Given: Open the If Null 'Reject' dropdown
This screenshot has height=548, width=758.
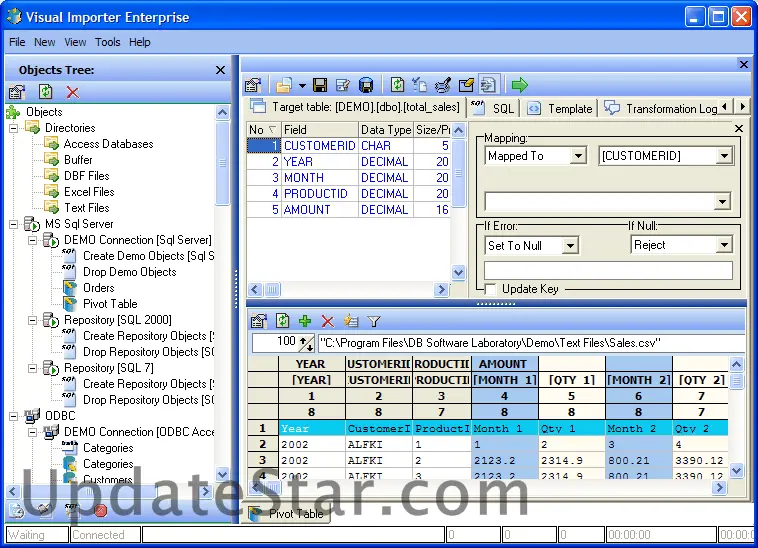Looking at the screenshot, I should [724, 245].
